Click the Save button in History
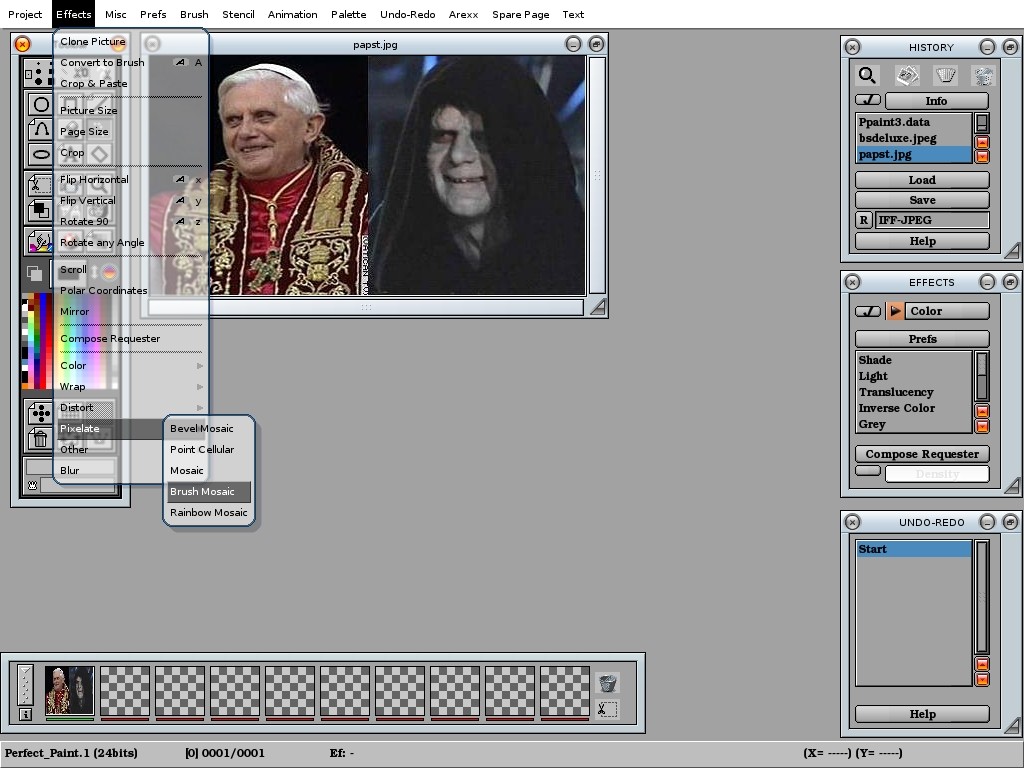Image resolution: width=1024 pixels, height=768 pixels. tap(922, 200)
